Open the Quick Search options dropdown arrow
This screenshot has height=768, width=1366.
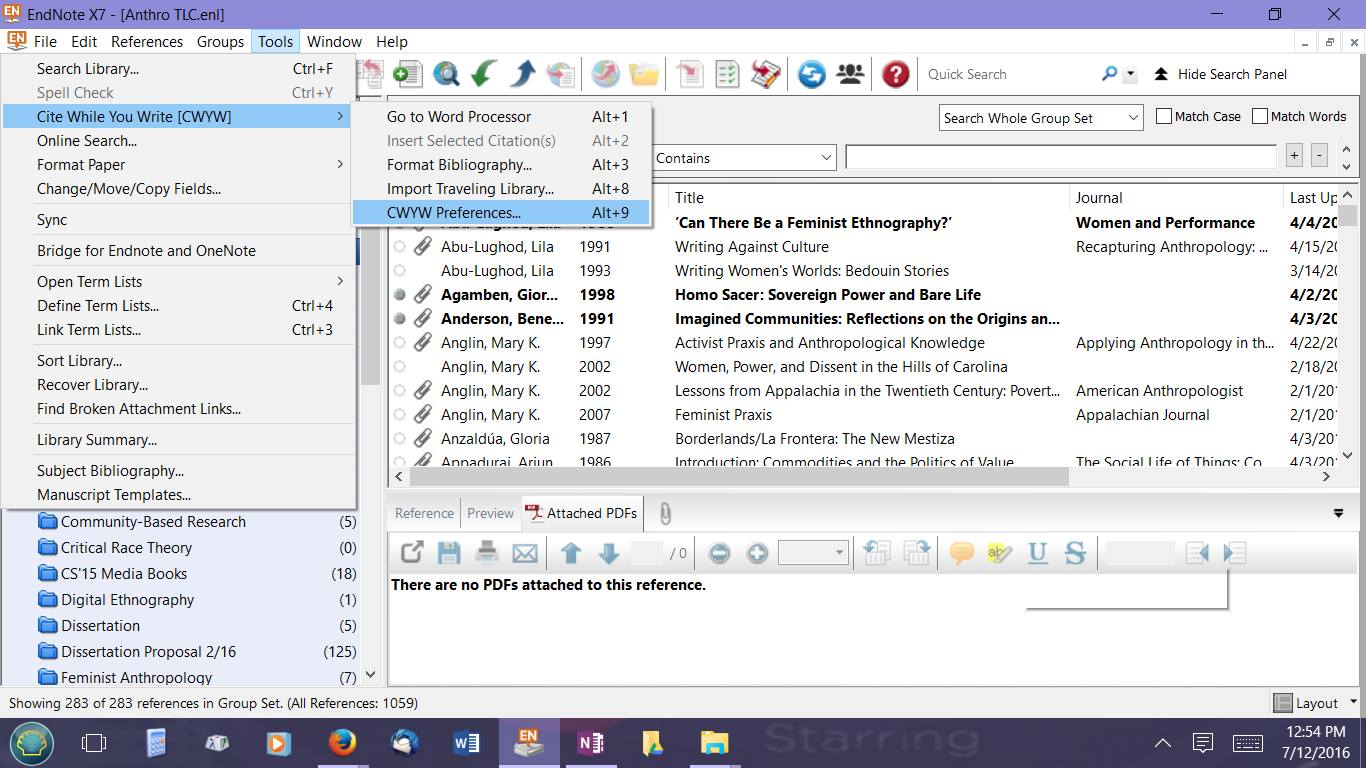[1130, 74]
